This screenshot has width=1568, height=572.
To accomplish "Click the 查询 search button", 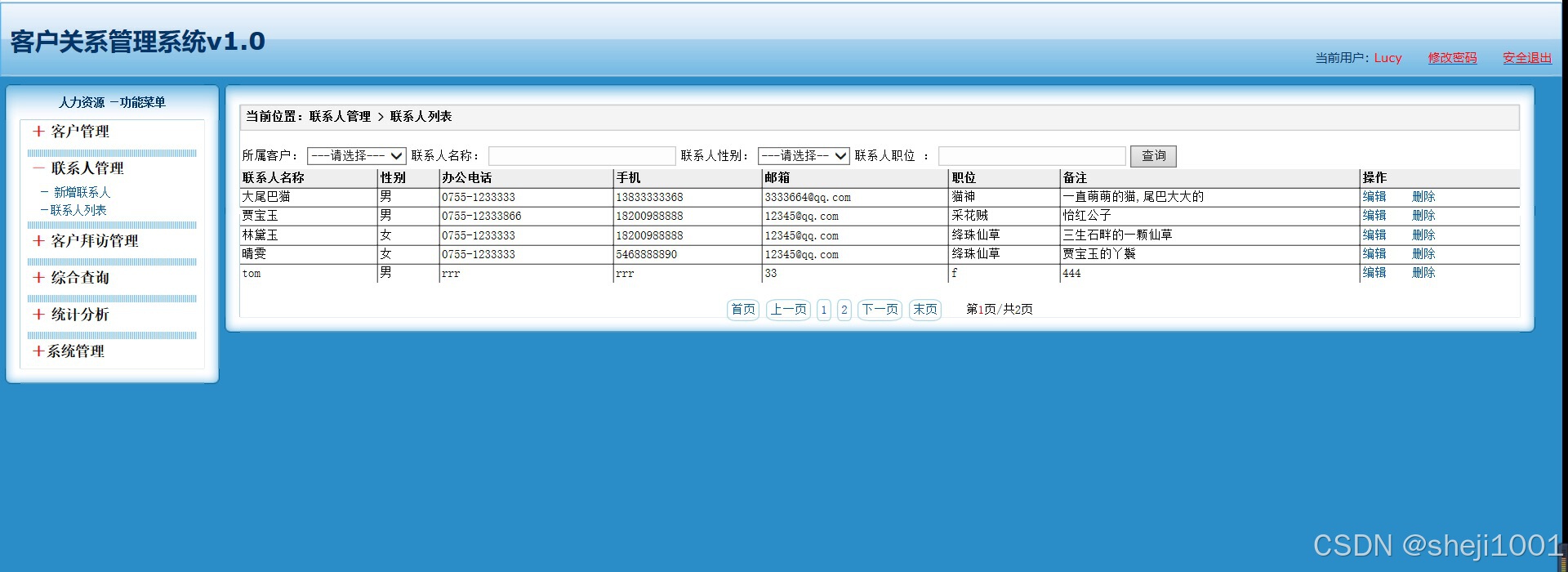I will pos(1153,155).
